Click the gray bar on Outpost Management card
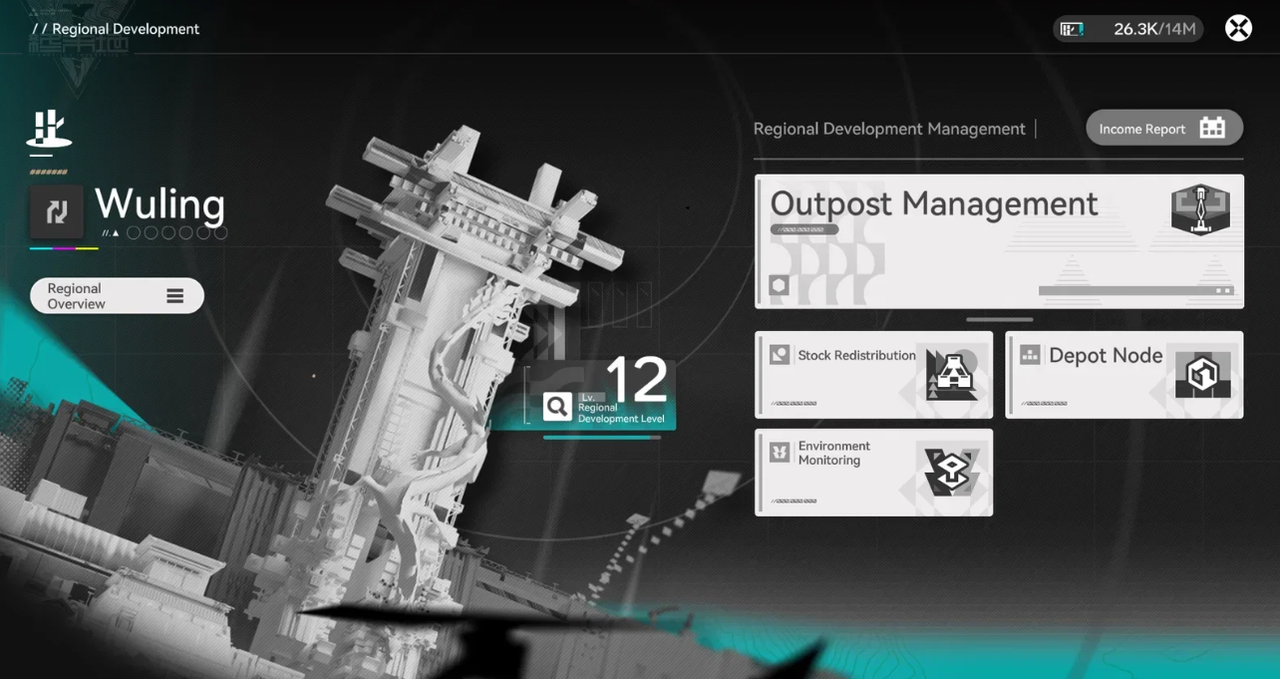1280x679 pixels. click(1136, 291)
